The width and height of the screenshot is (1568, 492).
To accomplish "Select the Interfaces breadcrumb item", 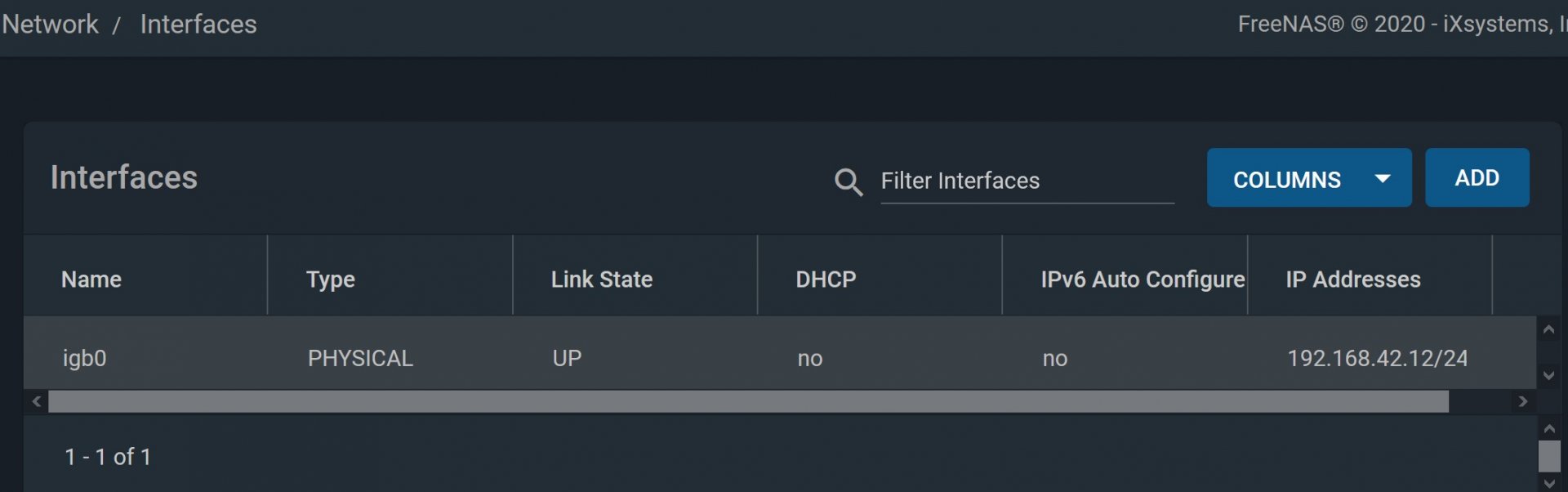I will 198,25.
